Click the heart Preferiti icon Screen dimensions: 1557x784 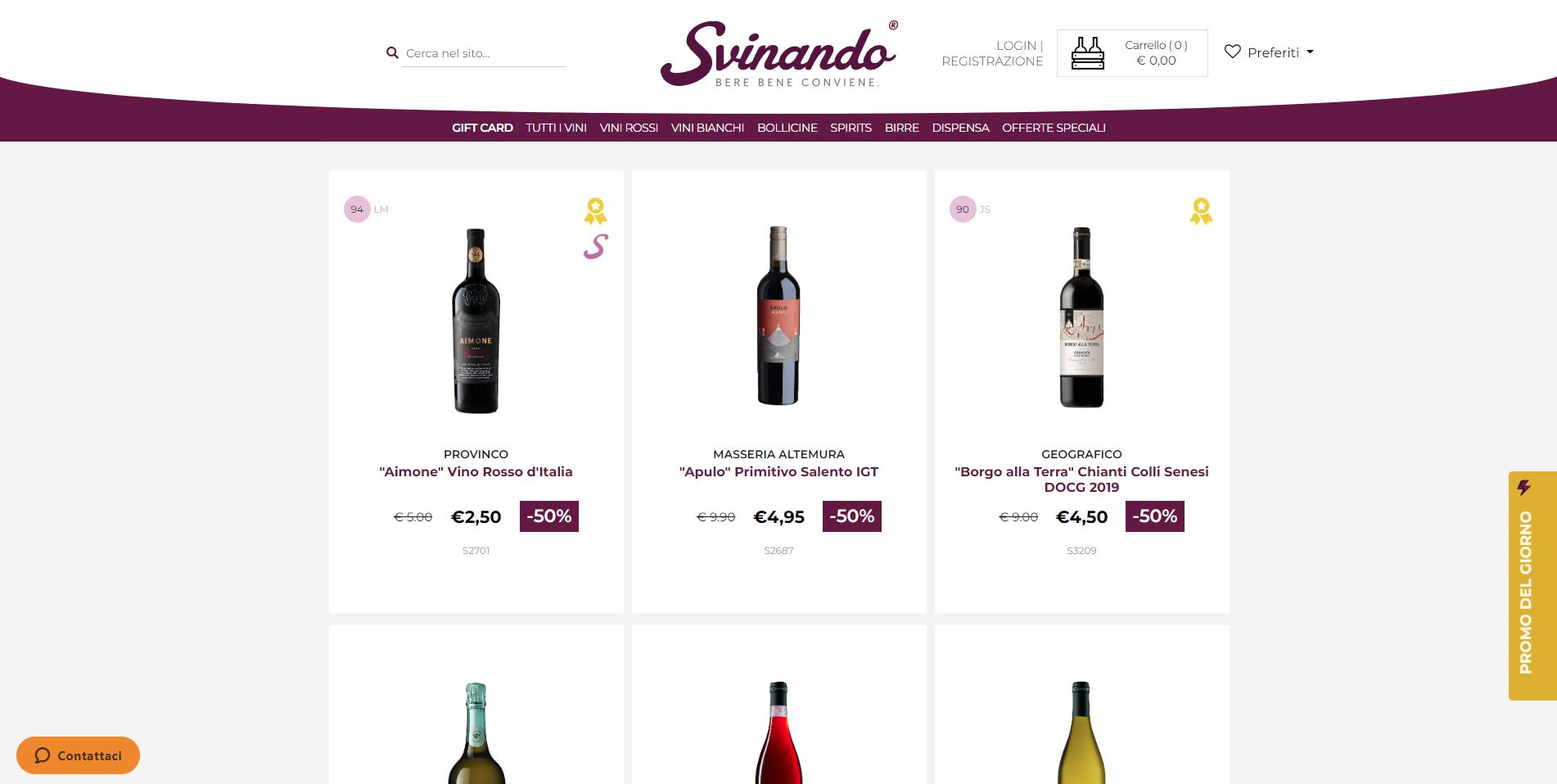[x=1232, y=52]
